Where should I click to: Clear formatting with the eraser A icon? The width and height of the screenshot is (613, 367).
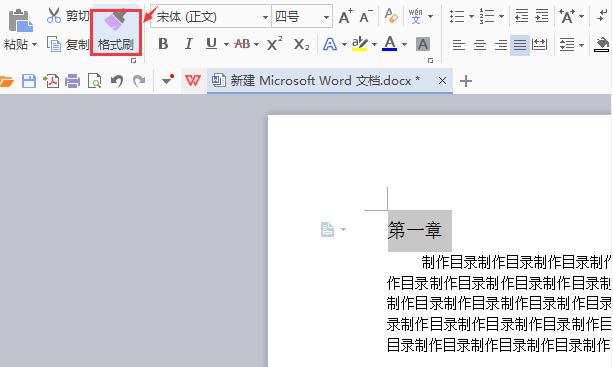tap(391, 16)
